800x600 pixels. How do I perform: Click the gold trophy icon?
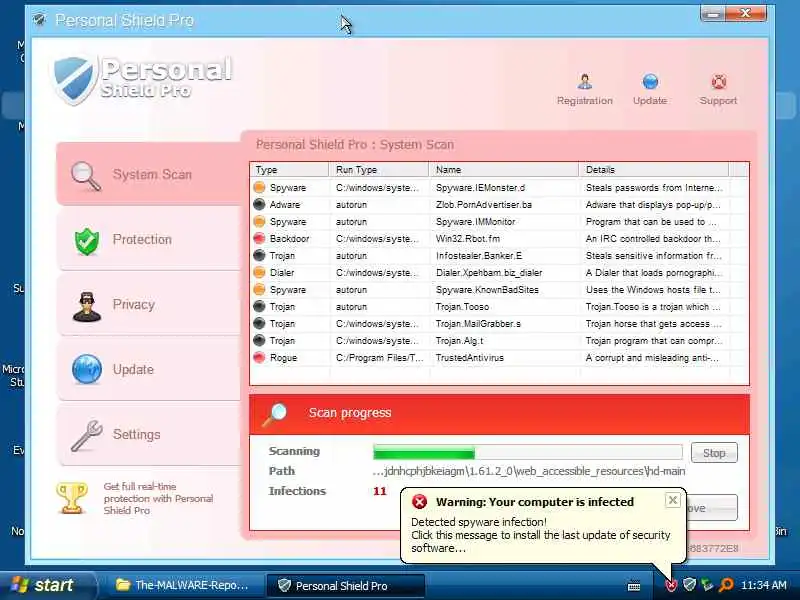coord(71,498)
